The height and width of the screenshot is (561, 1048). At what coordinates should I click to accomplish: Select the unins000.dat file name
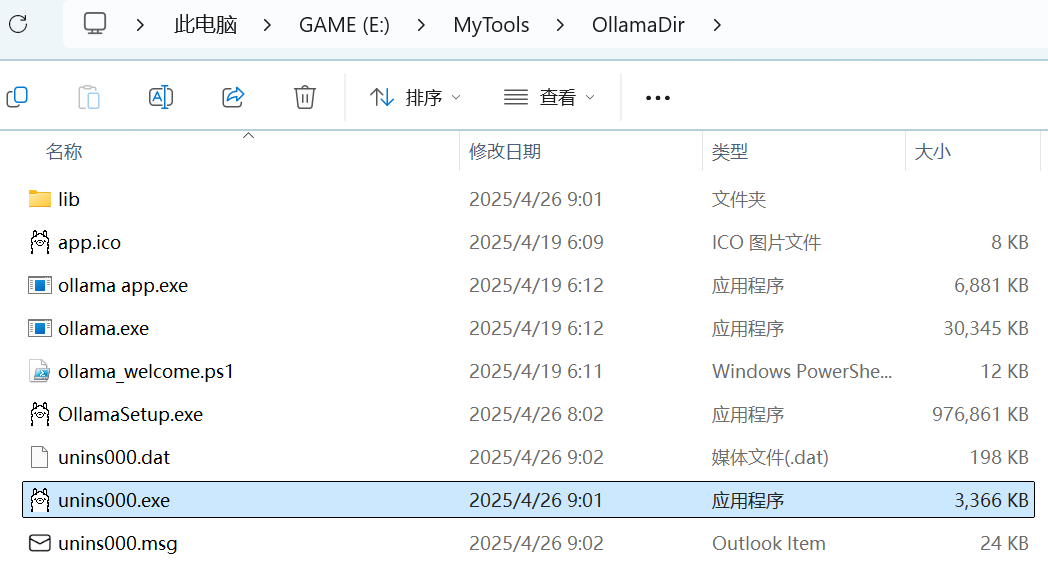coord(114,457)
